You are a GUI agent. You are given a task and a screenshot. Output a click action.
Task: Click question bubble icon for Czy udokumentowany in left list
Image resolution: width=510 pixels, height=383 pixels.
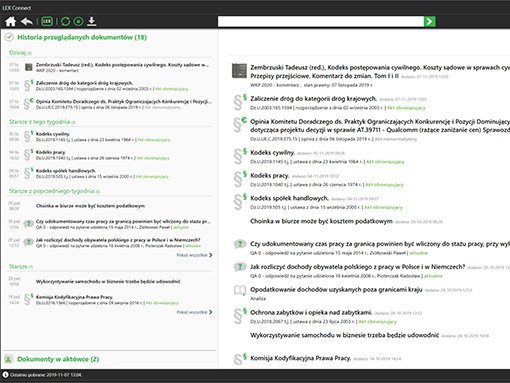29,224
